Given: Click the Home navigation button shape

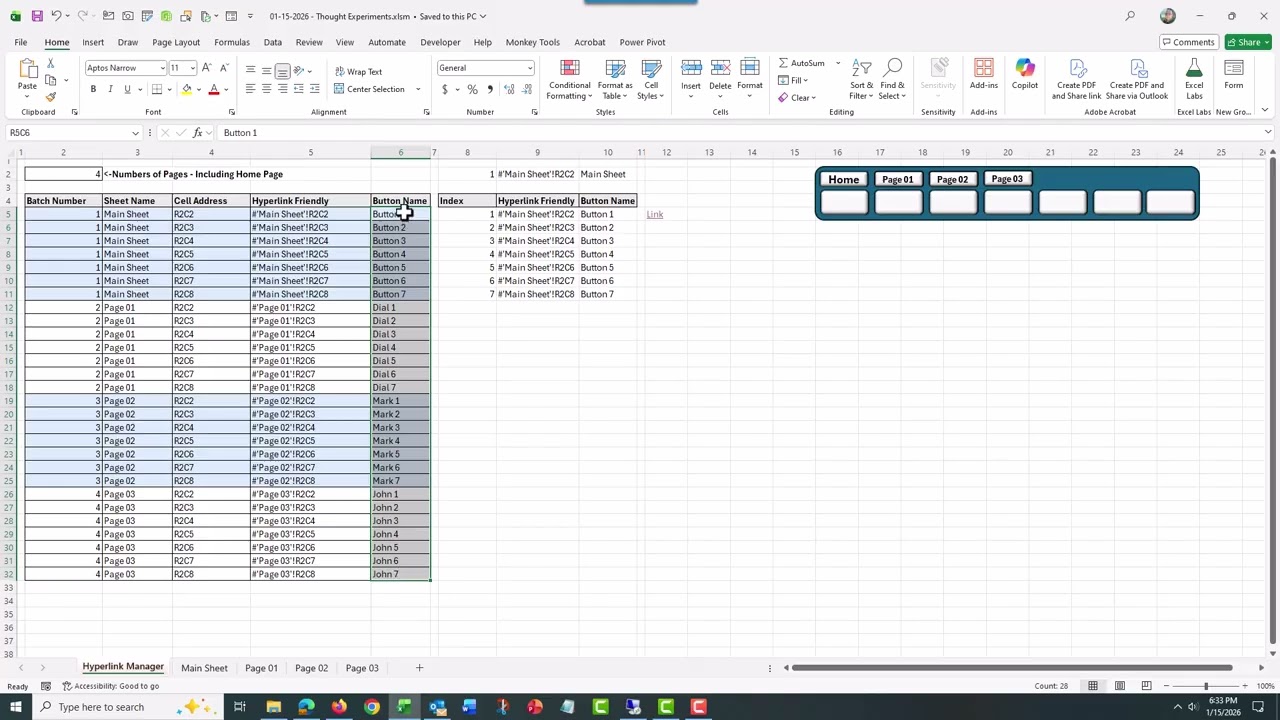Looking at the screenshot, I should point(843,180).
